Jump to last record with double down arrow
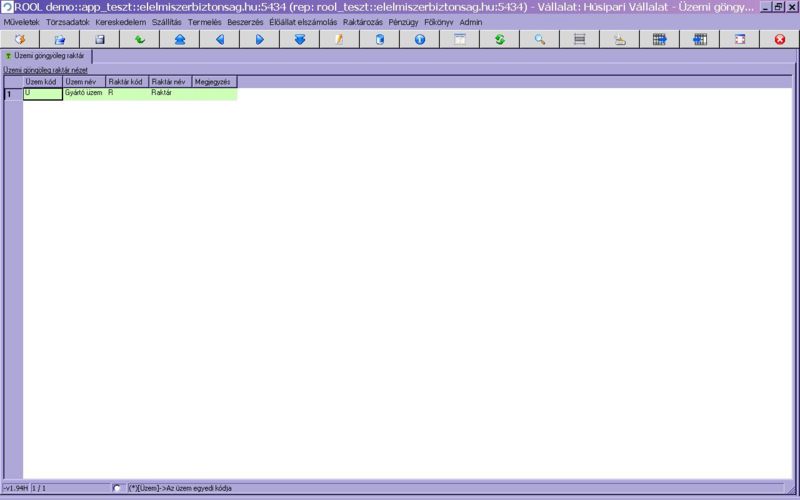800x500 pixels. click(300, 39)
